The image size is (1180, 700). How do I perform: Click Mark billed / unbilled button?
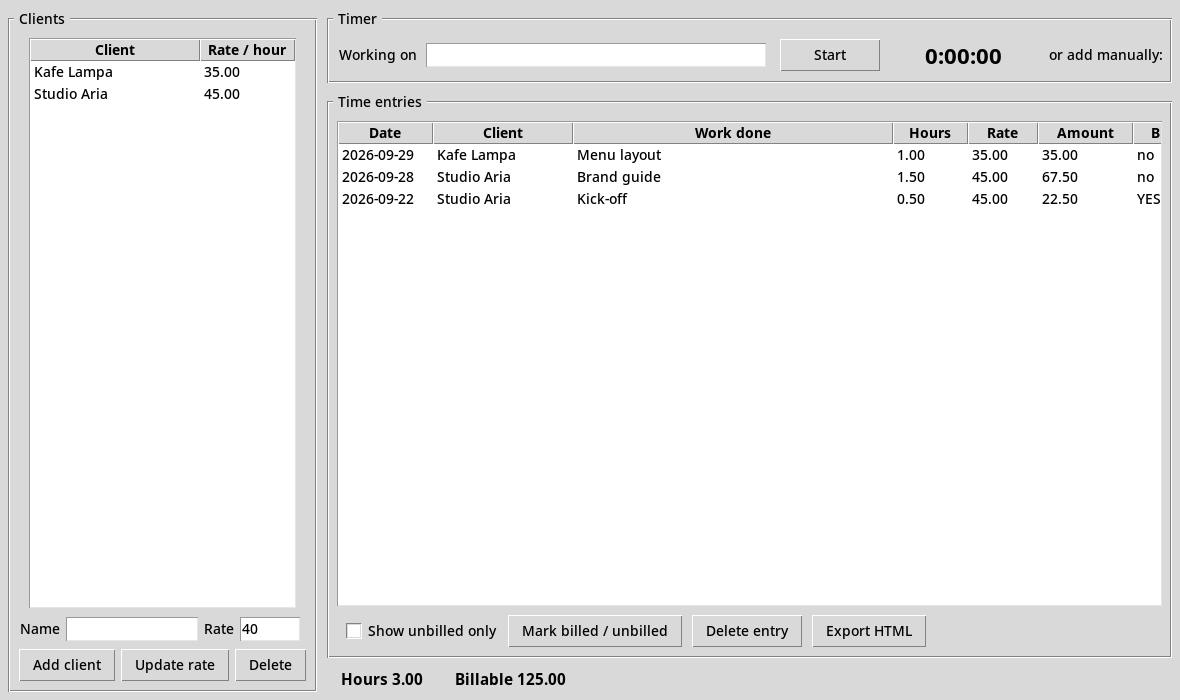[x=595, y=631]
